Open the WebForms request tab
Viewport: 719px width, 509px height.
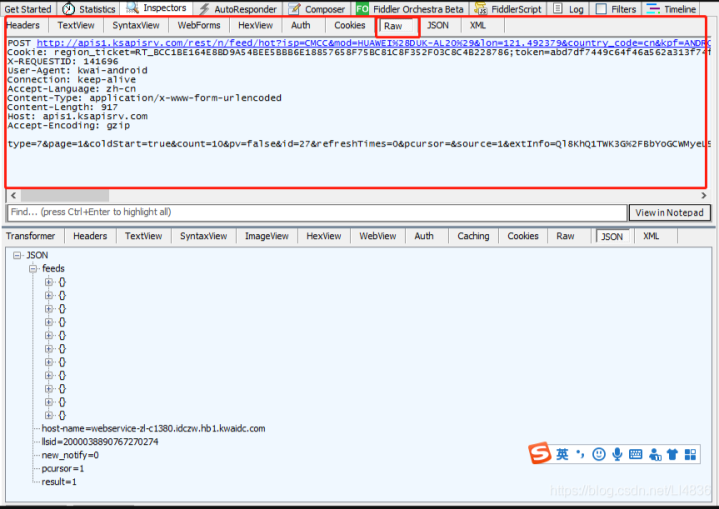coord(199,25)
